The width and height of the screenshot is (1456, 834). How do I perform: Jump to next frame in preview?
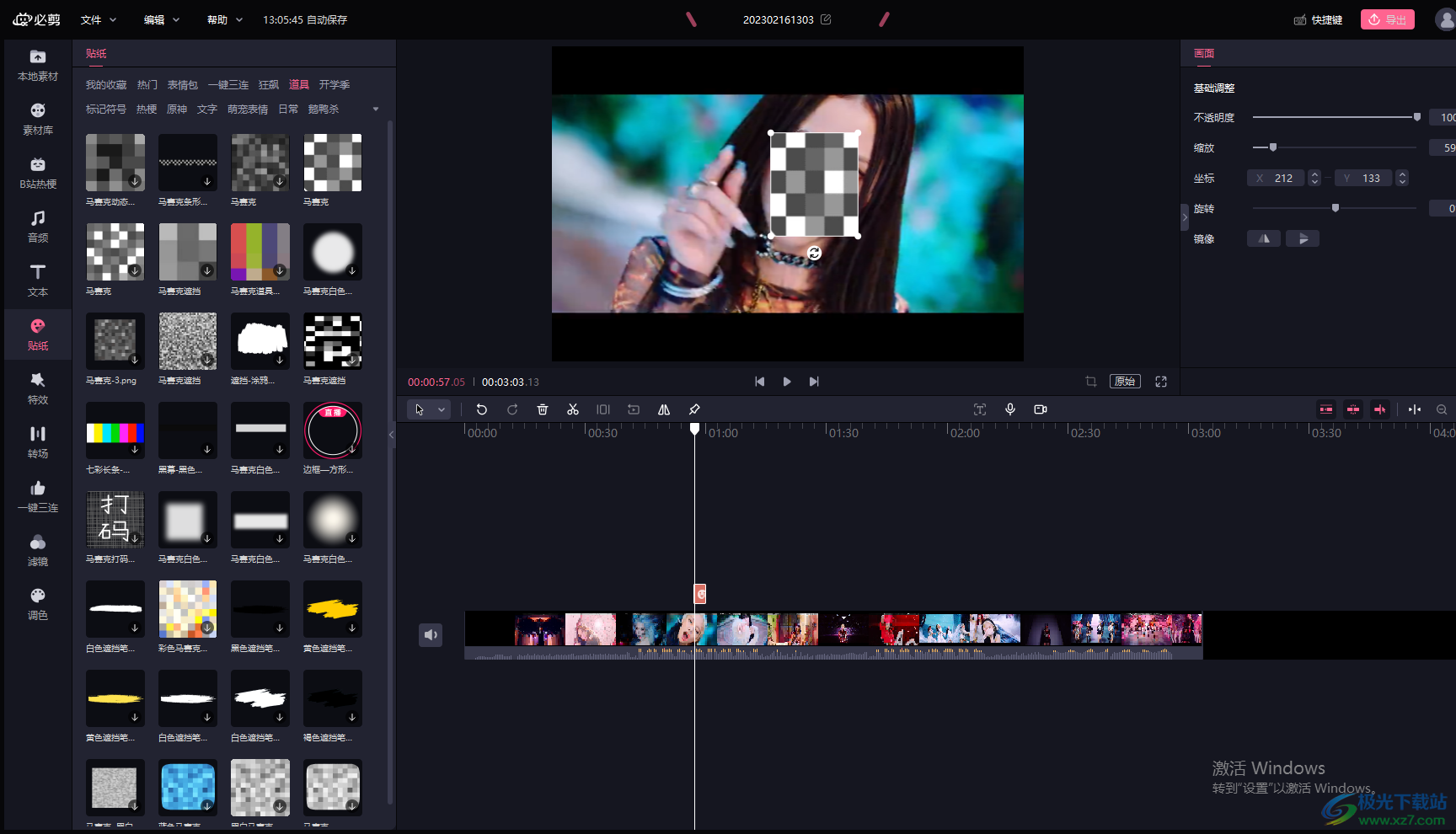814,382
